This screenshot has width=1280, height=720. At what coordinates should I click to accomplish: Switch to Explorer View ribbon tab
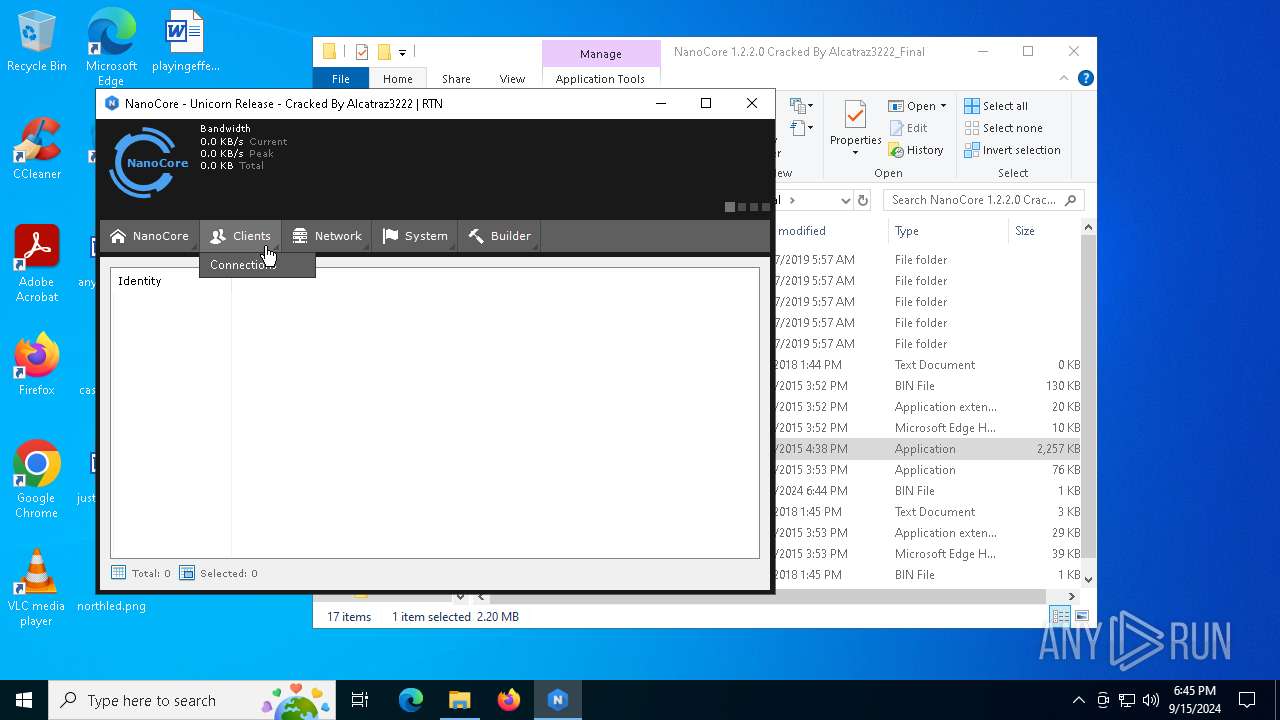[x=512, y=79]
